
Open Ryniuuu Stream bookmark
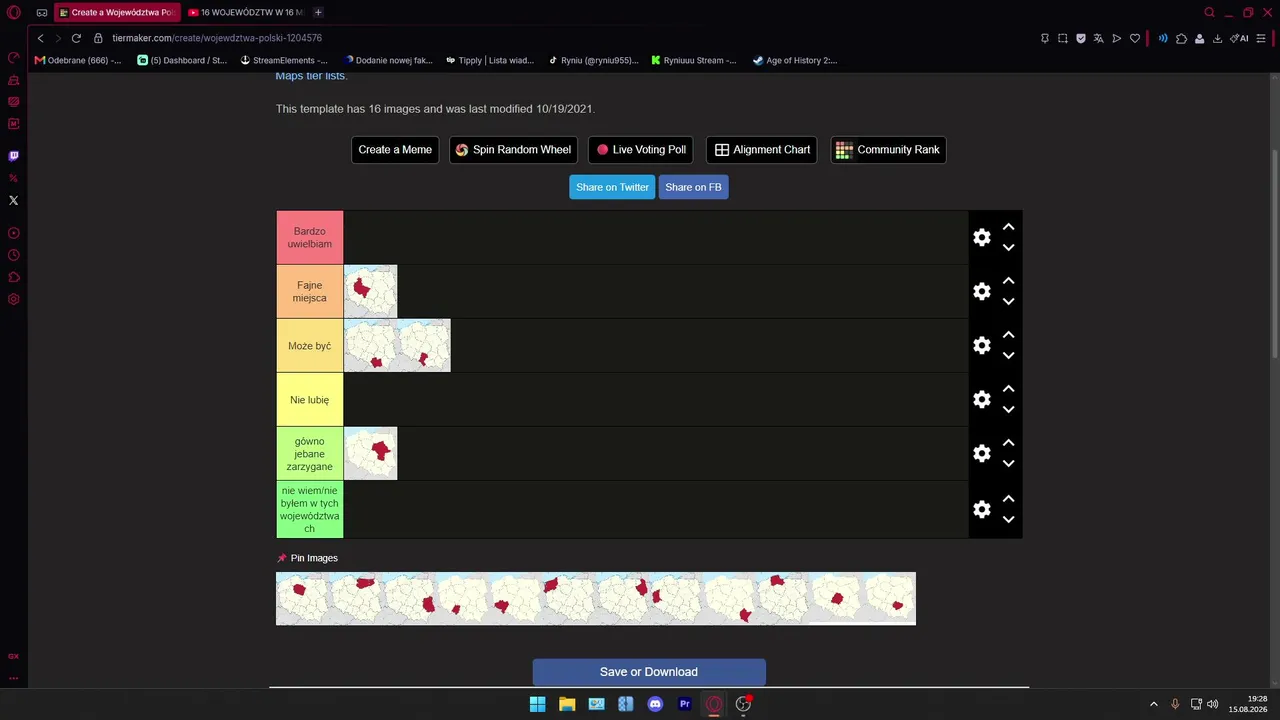click(694, 60)
